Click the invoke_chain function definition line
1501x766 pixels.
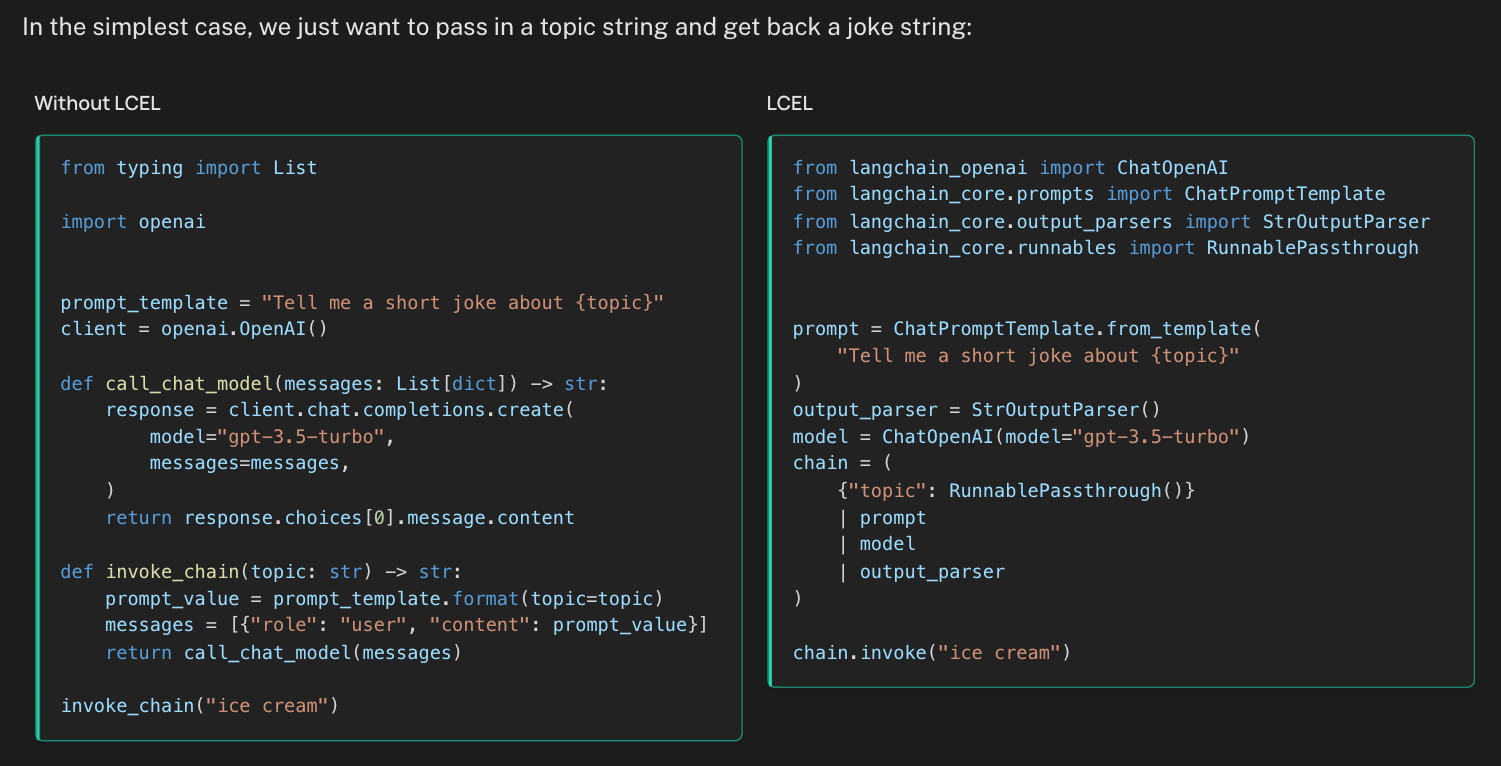260,572
